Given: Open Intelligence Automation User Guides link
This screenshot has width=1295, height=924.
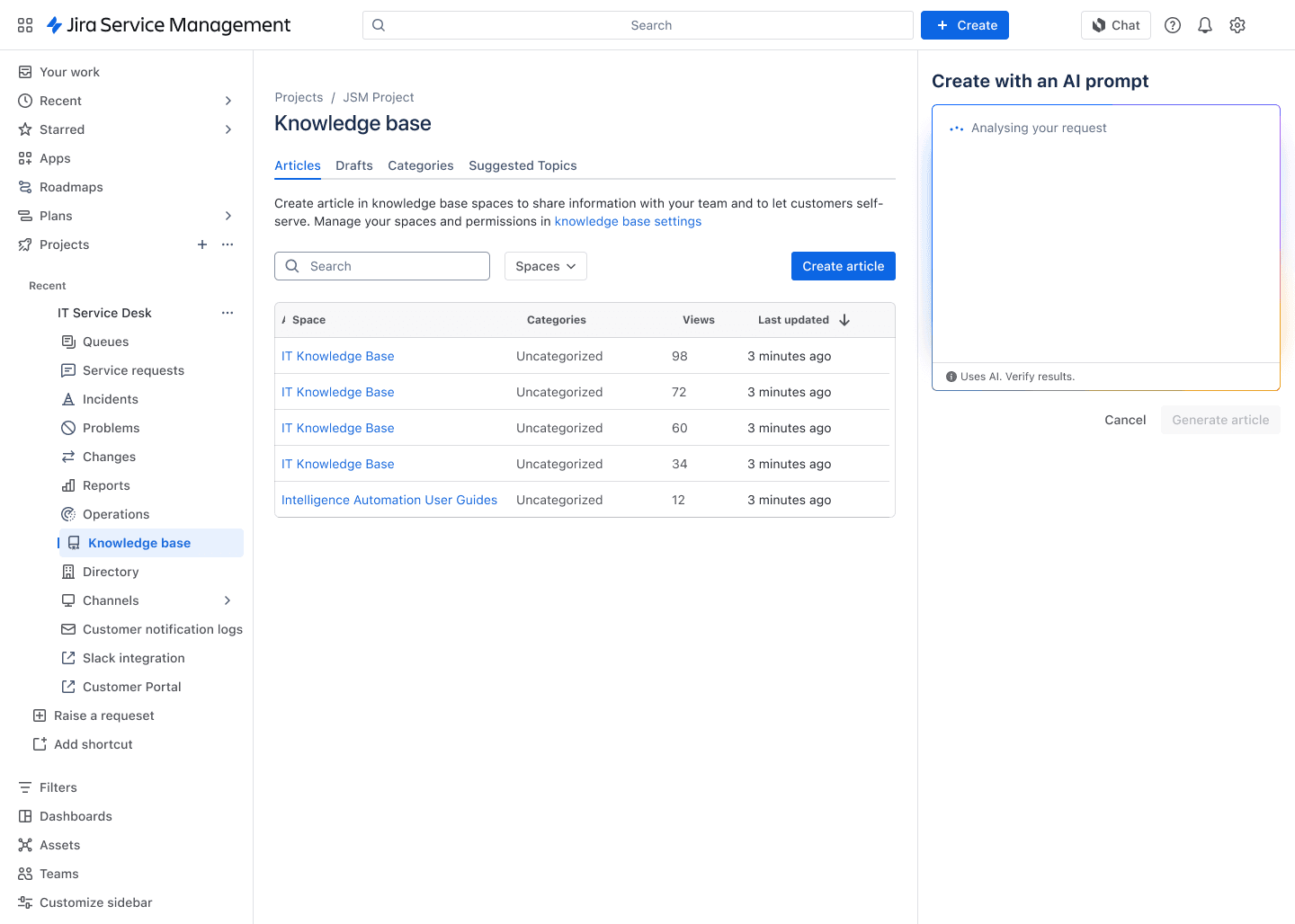Looking at the screenshot, I should click(389, 500).
